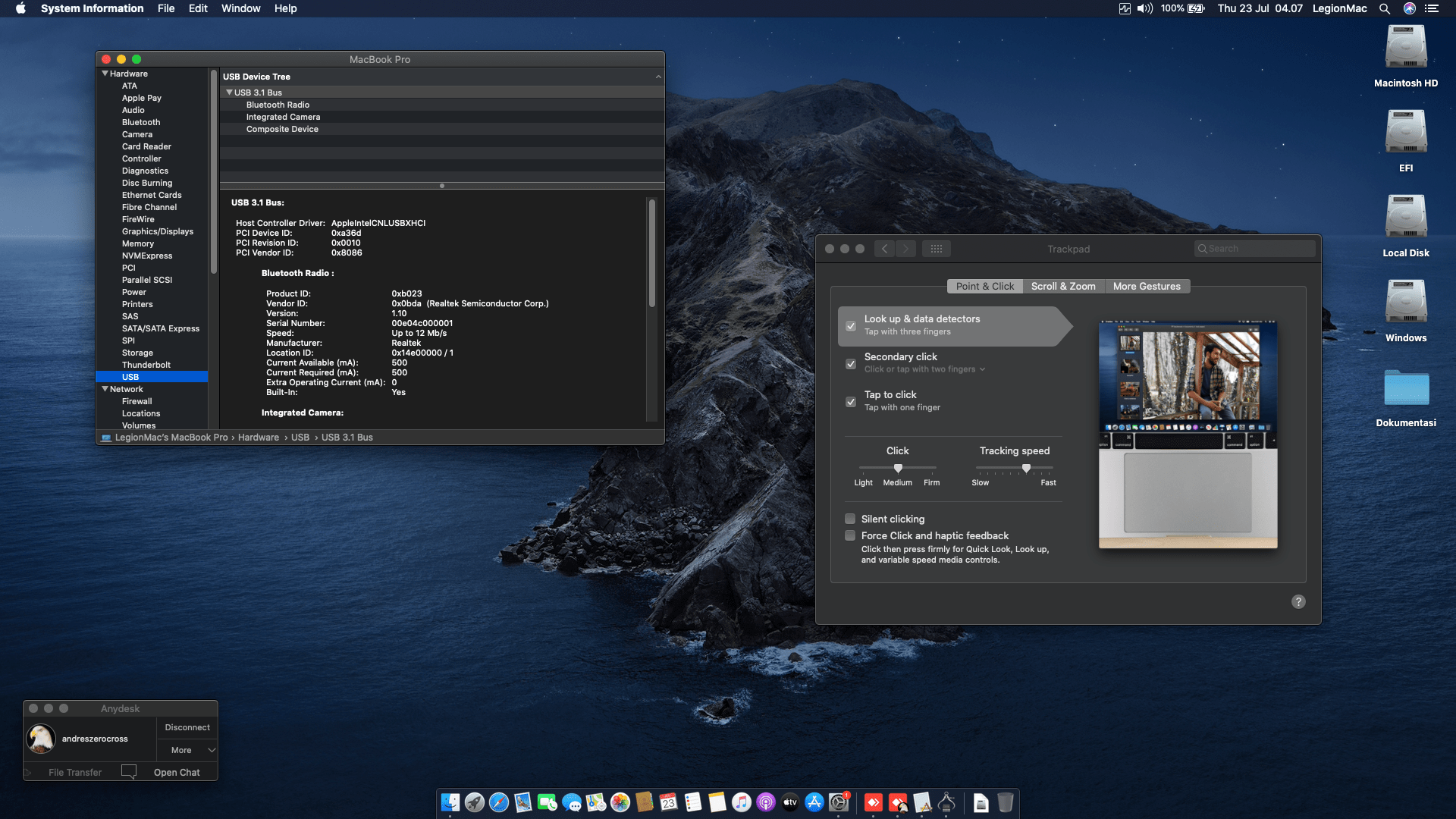Viewport: 1456px width, 819px height.
Task: Open Contacts from the dock
Action: pos(645,802)
